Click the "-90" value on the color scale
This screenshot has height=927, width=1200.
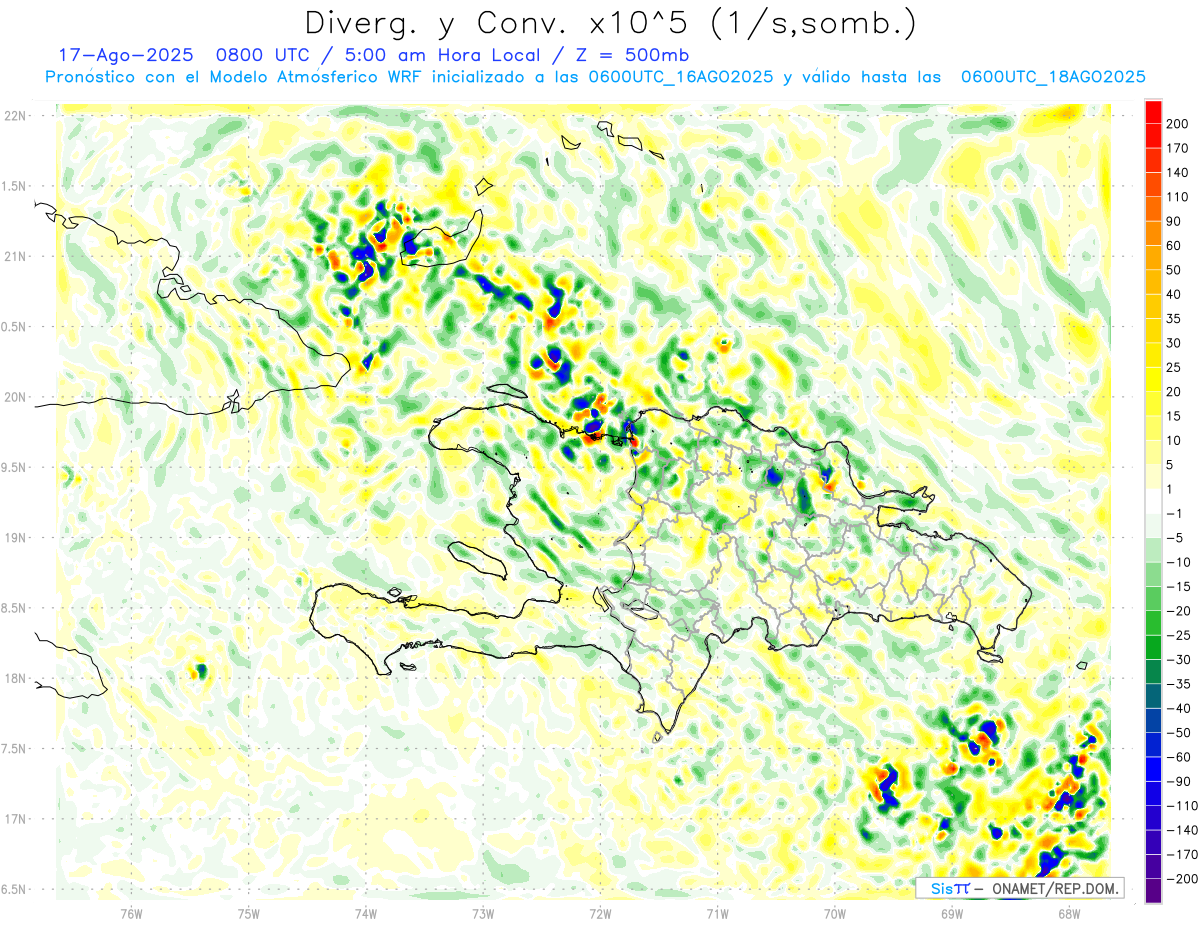1178,781
